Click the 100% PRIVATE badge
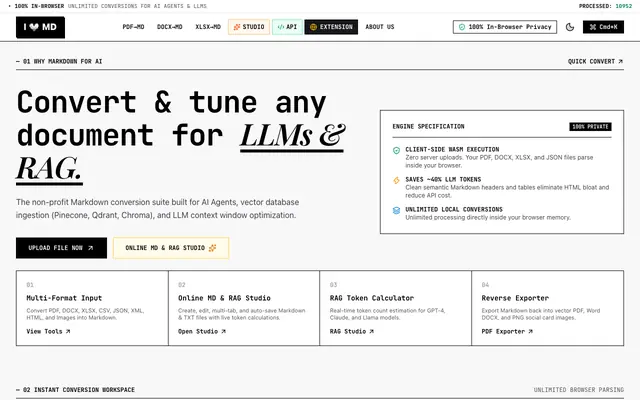640x400 pixels. [590, 127]
